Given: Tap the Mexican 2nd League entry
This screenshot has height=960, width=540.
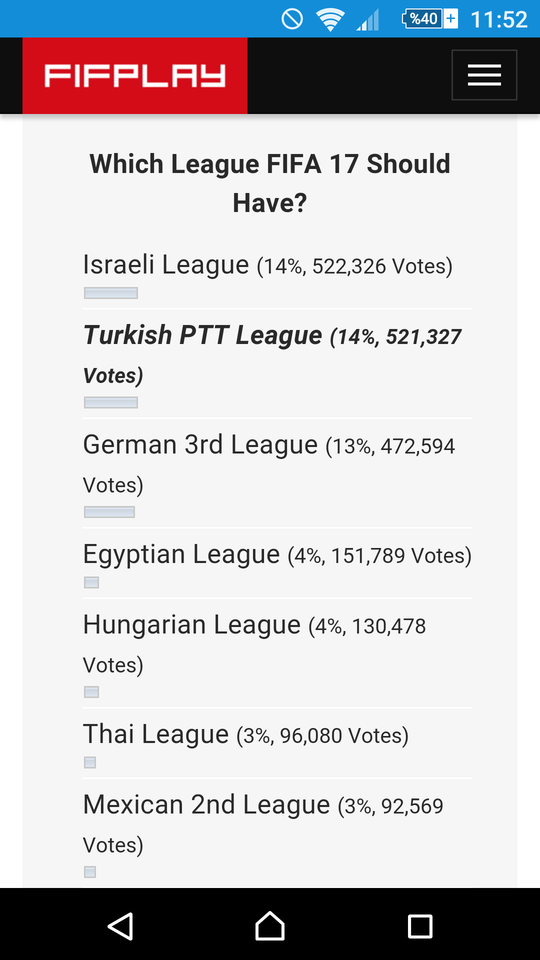Looking at the screenshot, I should (263, 825).
